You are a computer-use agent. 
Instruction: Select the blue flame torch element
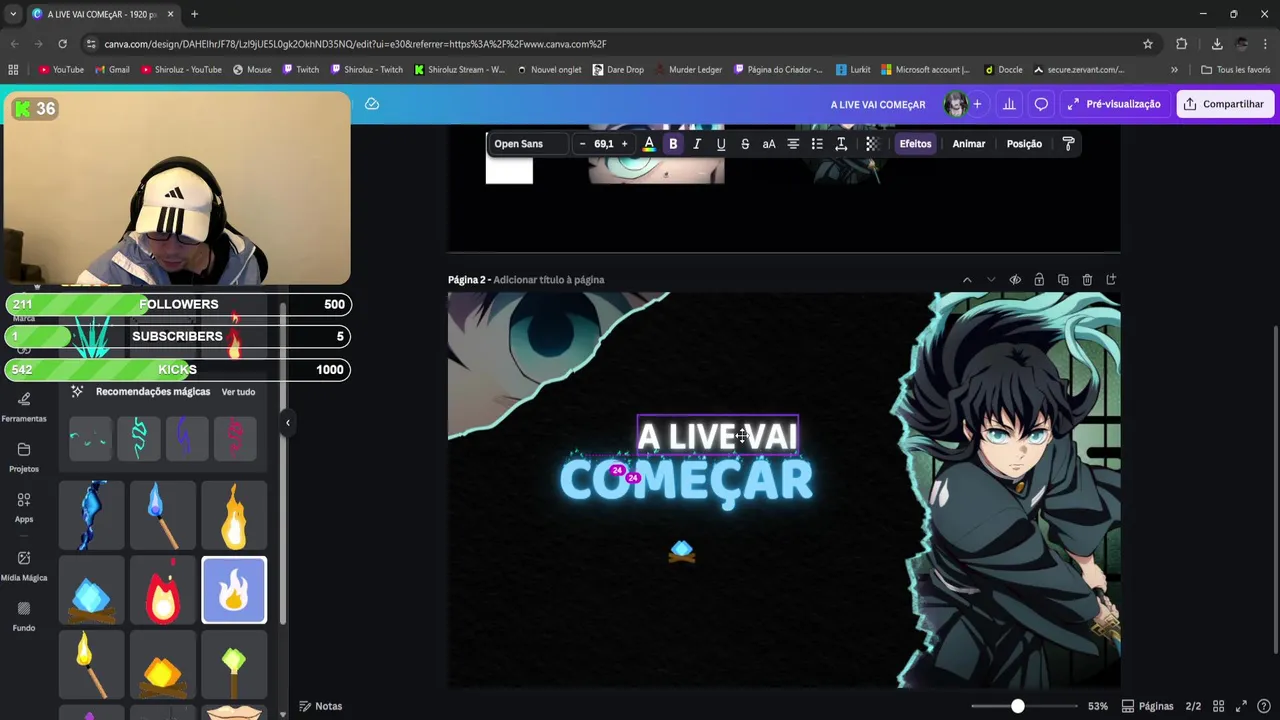click(163, 515)
